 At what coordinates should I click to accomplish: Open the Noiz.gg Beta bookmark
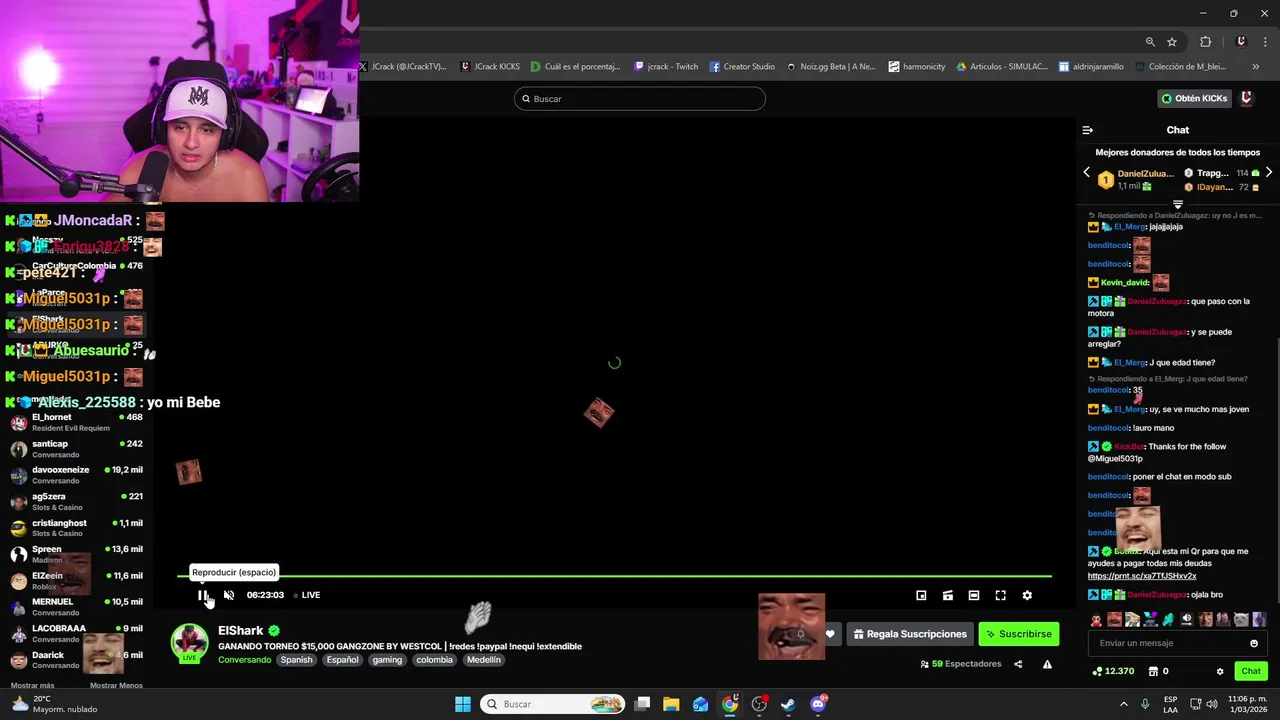[831, 67]
